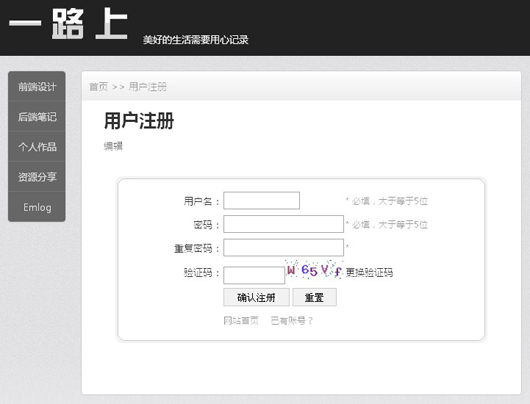Click the tagline 美好的生活需要用心记录
This screenshot has height=404, width=530.
196,40
